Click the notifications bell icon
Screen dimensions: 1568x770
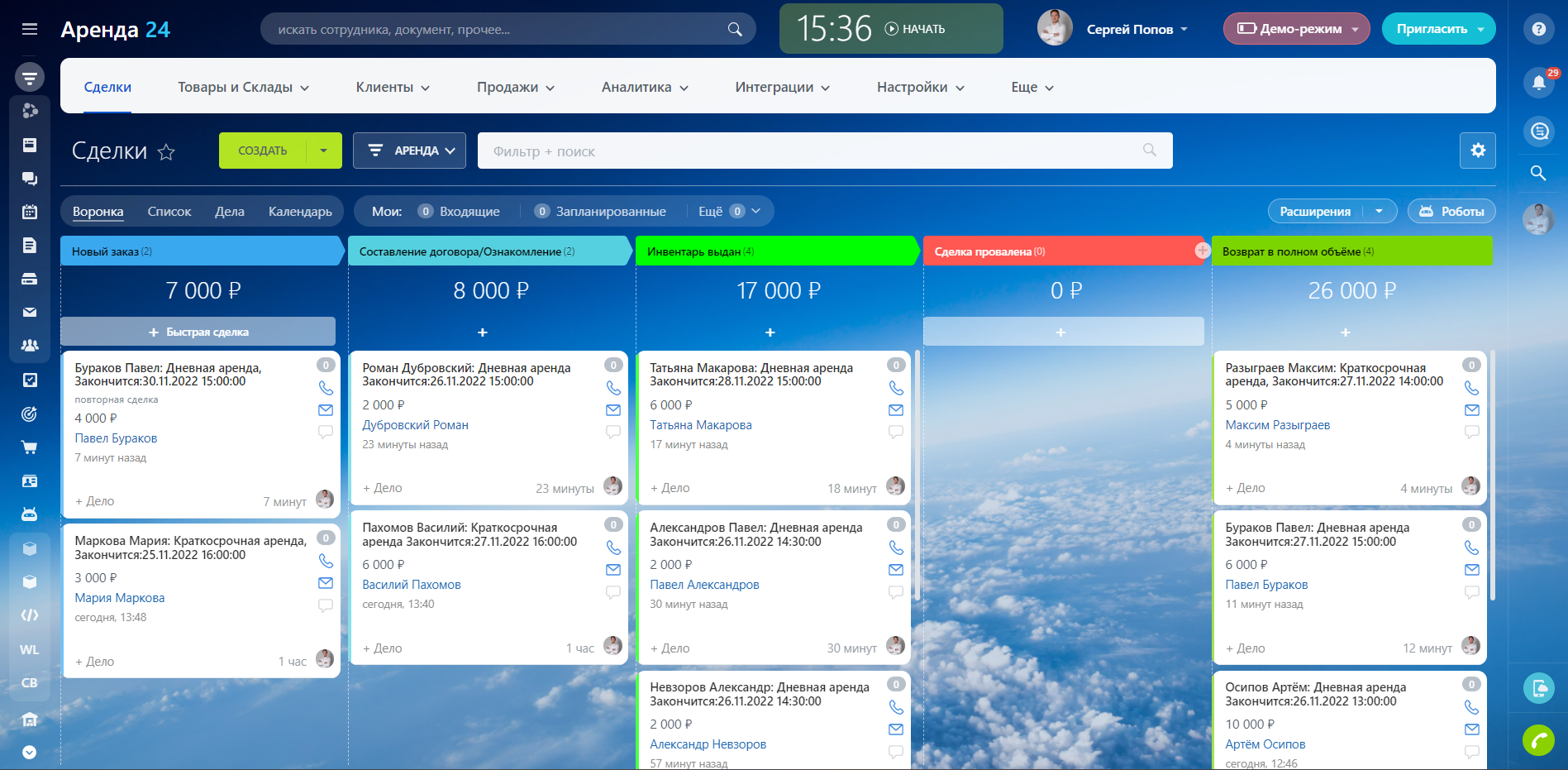[1537, 82]
